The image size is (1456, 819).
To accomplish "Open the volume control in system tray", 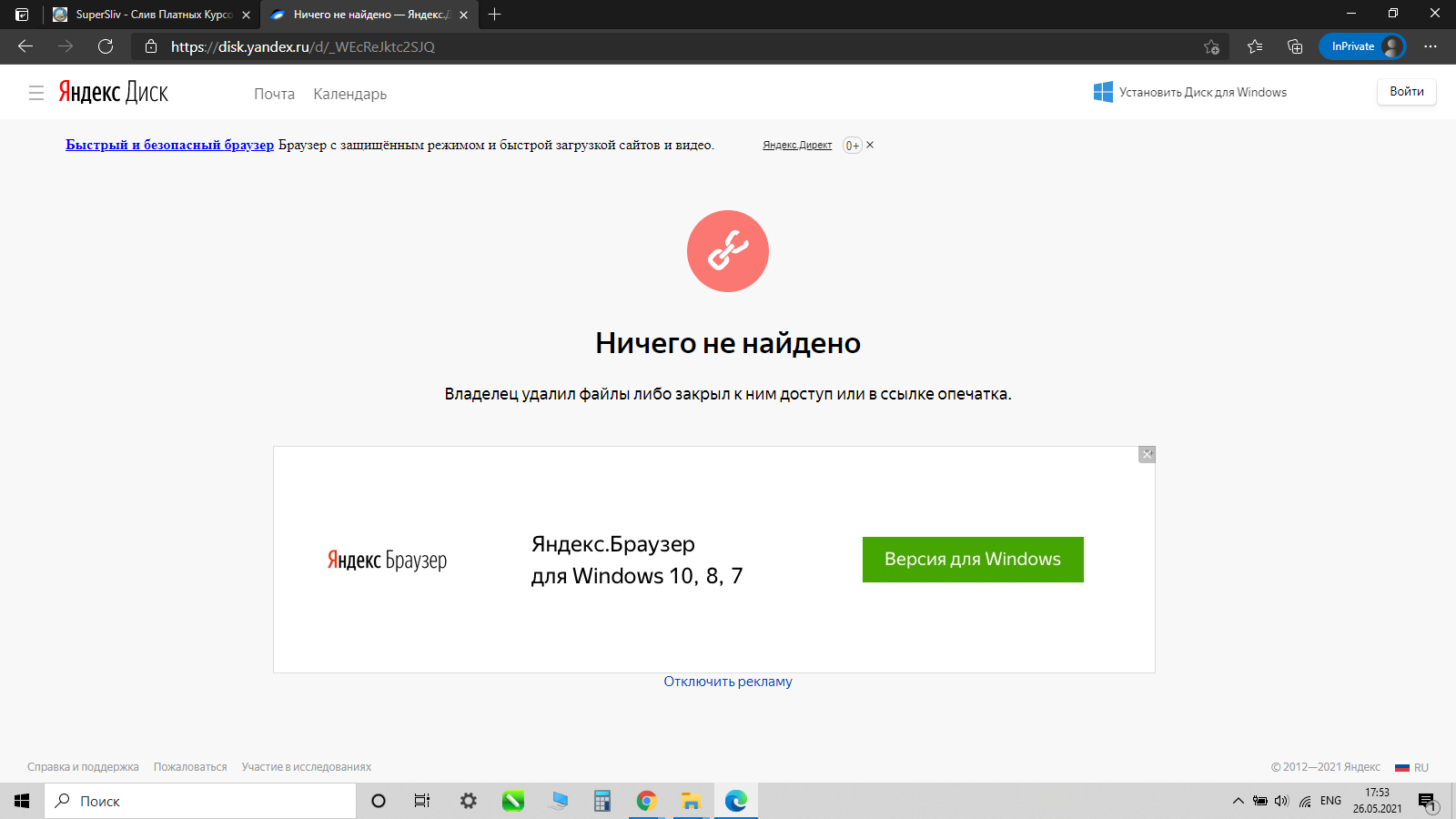I will (x=1282, y=801).
